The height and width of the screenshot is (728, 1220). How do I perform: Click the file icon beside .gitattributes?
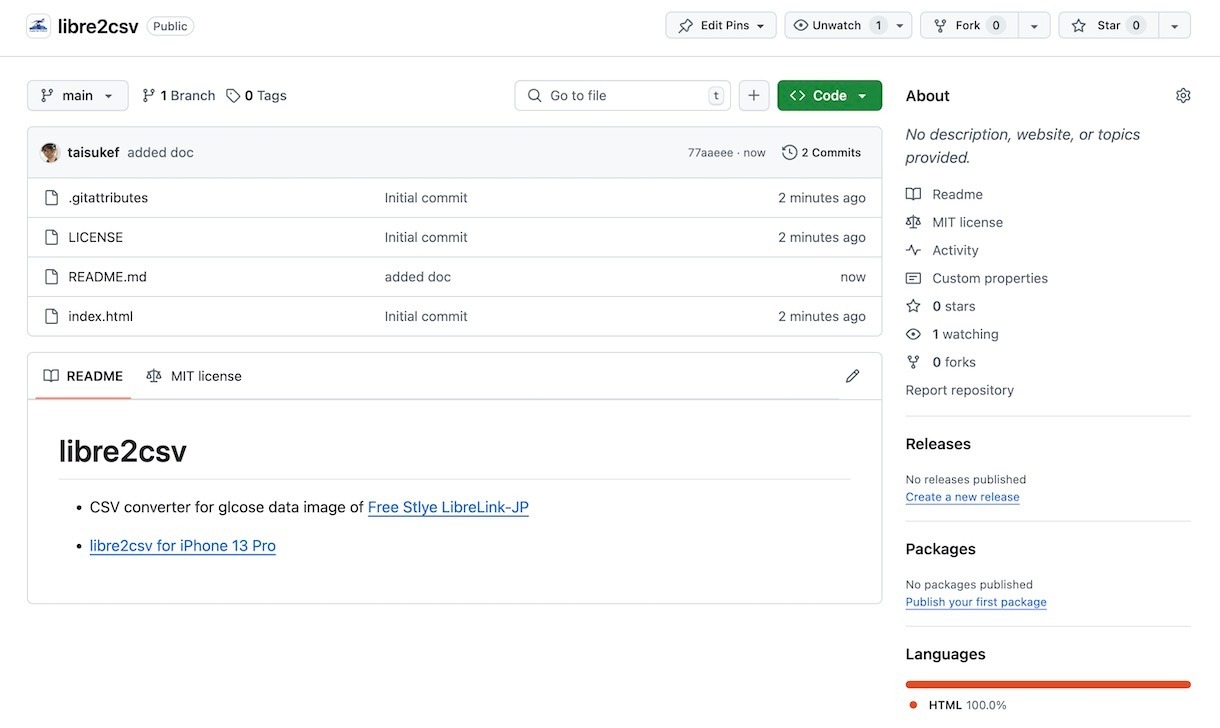[x=51, y=198]
